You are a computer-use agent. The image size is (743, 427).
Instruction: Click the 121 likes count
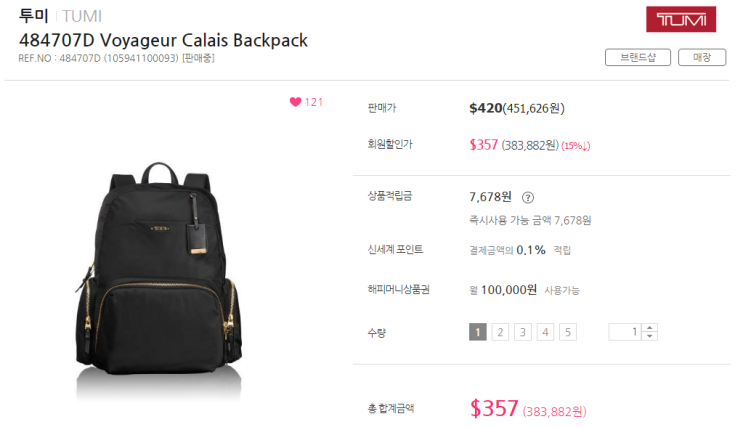point(314,102)
